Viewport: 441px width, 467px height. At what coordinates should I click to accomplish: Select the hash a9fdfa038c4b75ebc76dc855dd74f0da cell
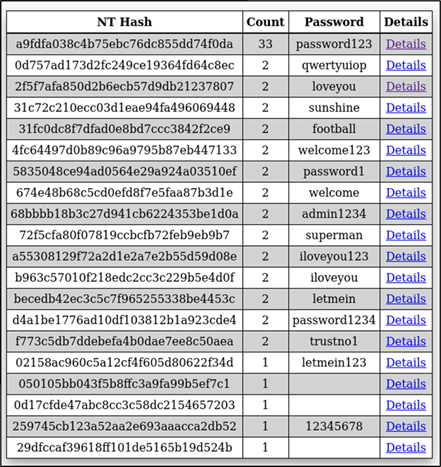coord(124,44)
